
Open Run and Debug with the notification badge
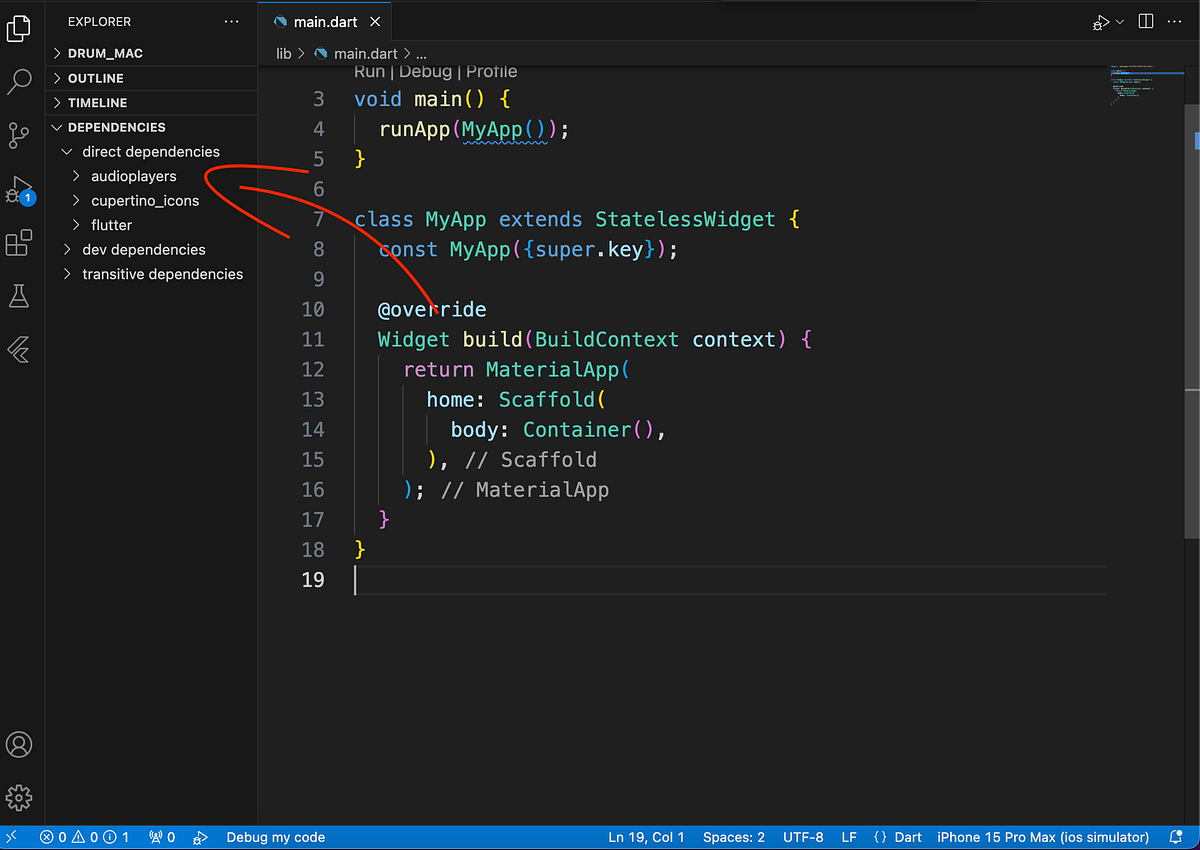pos(20,188)
